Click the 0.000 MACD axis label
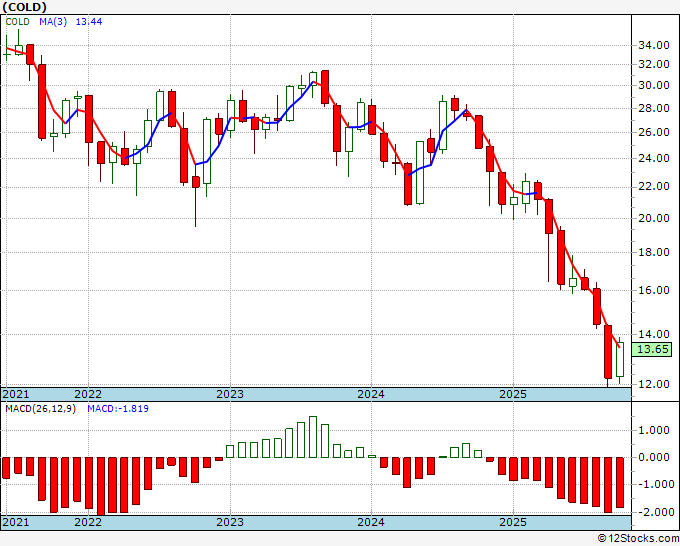Viewport: 680px width, 546px height. pyautogui.click(x=654, y=457)
